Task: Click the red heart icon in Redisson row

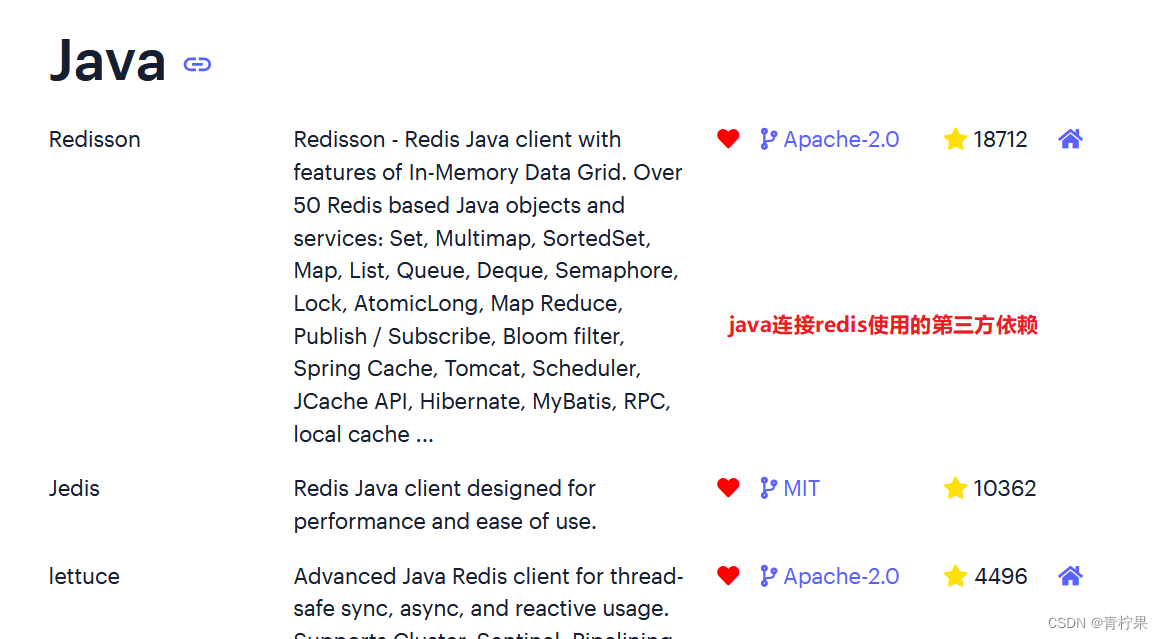Action: click(x=728, y=139)
